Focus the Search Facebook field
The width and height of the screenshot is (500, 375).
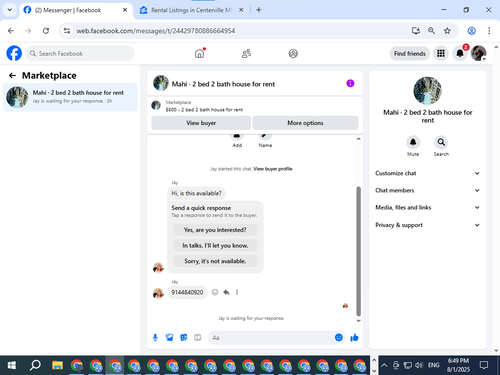pos(79,53)
